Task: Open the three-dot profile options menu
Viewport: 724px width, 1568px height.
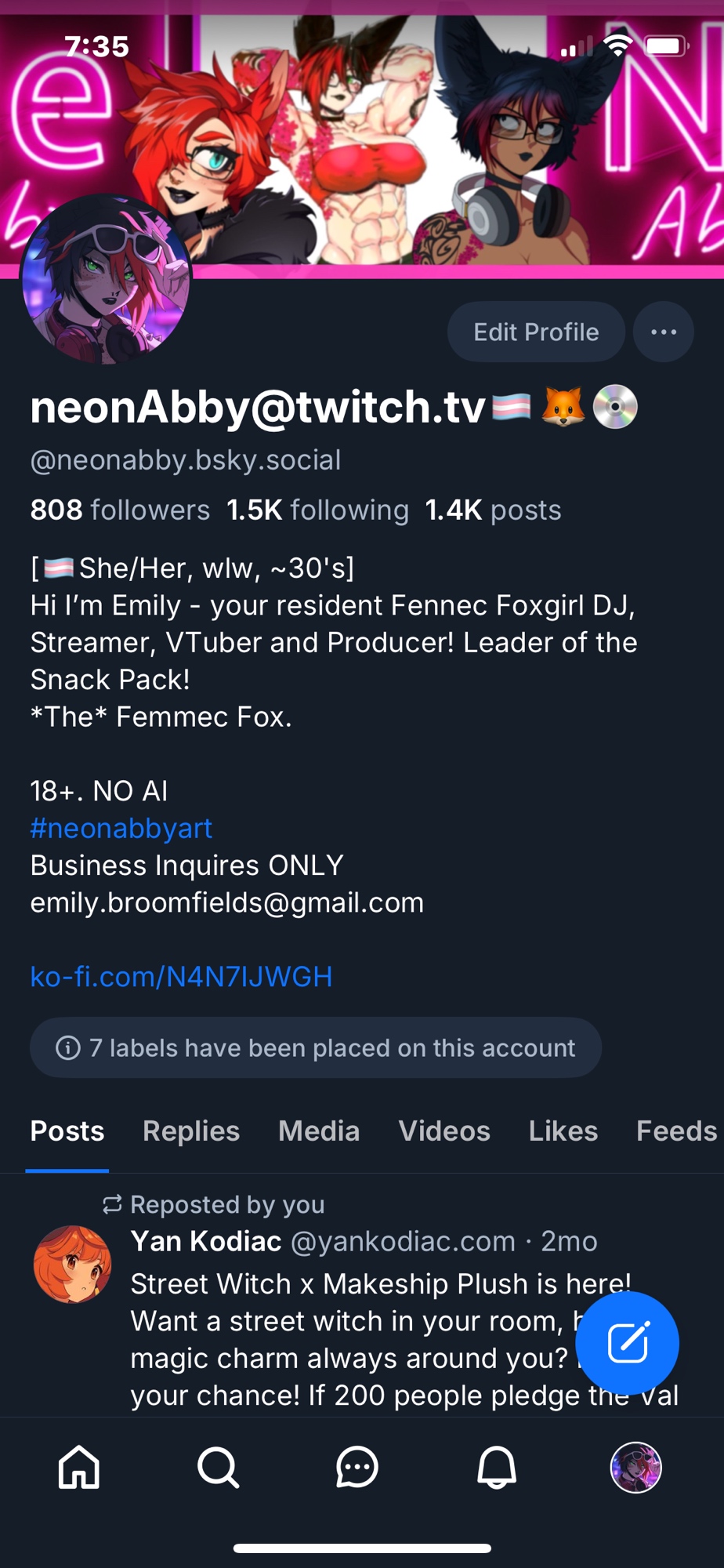Action: point(664,332)
